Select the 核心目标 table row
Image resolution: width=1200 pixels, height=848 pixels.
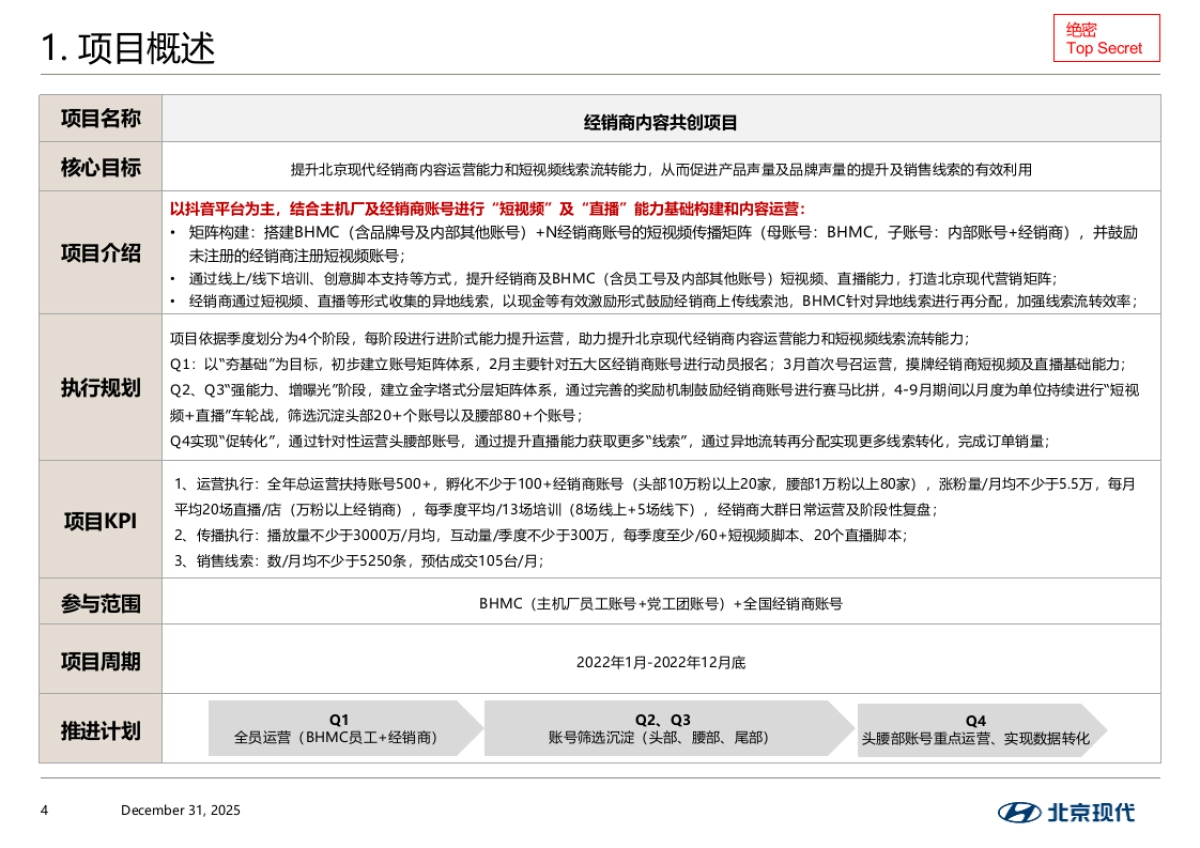(600, 166)
